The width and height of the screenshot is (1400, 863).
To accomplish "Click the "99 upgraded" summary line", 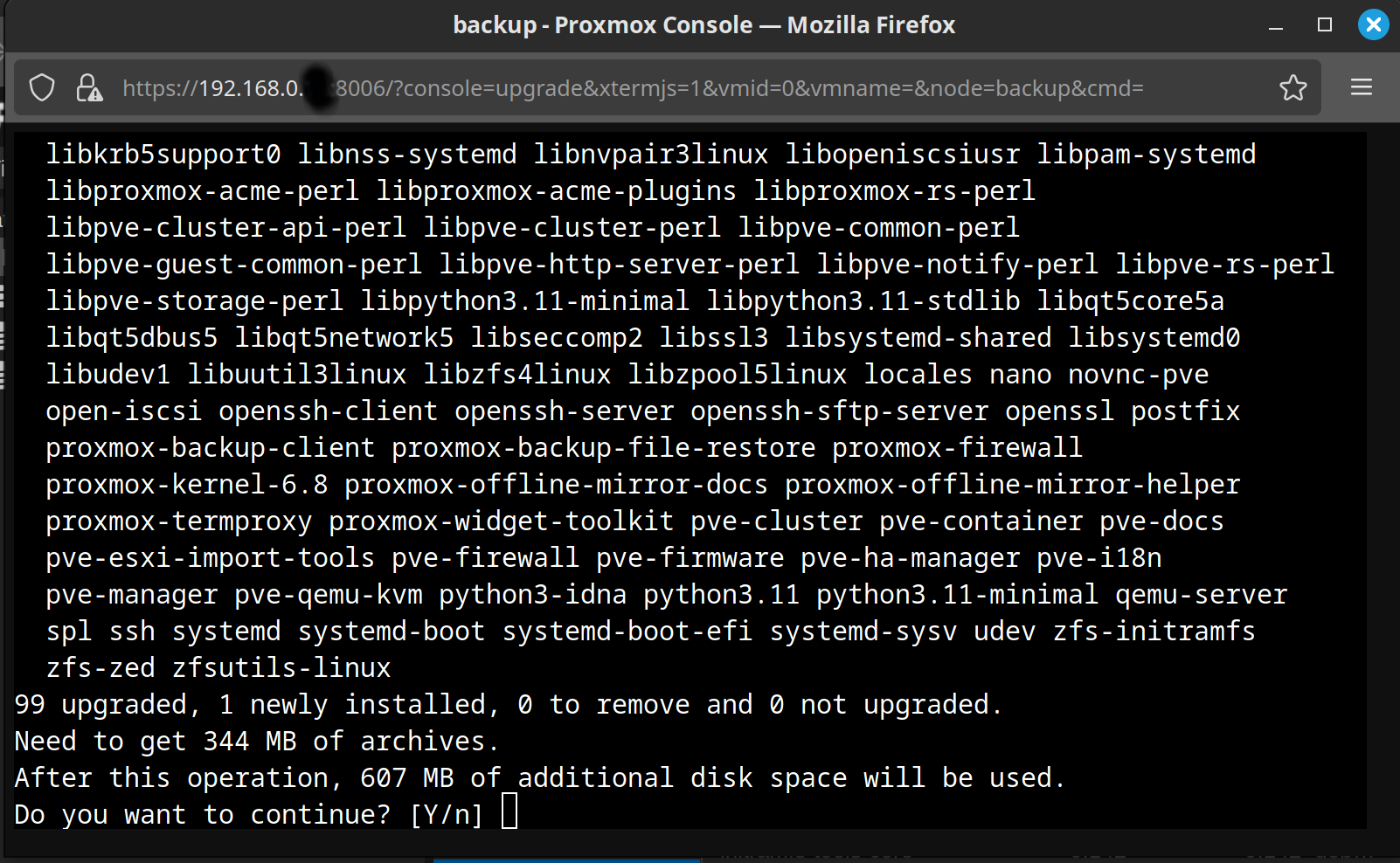I will click(508, 704).
